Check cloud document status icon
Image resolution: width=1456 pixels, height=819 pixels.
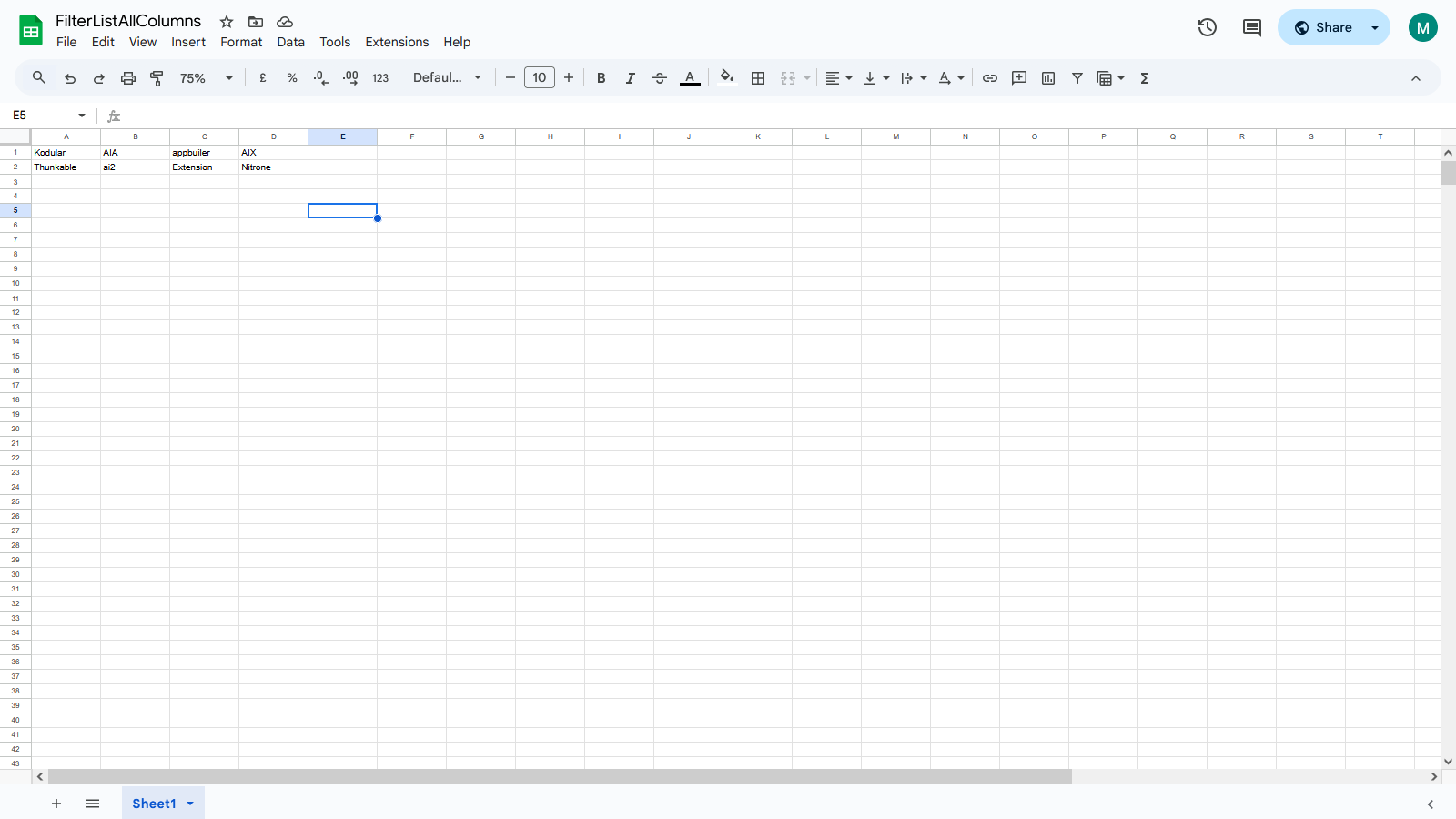285,22
